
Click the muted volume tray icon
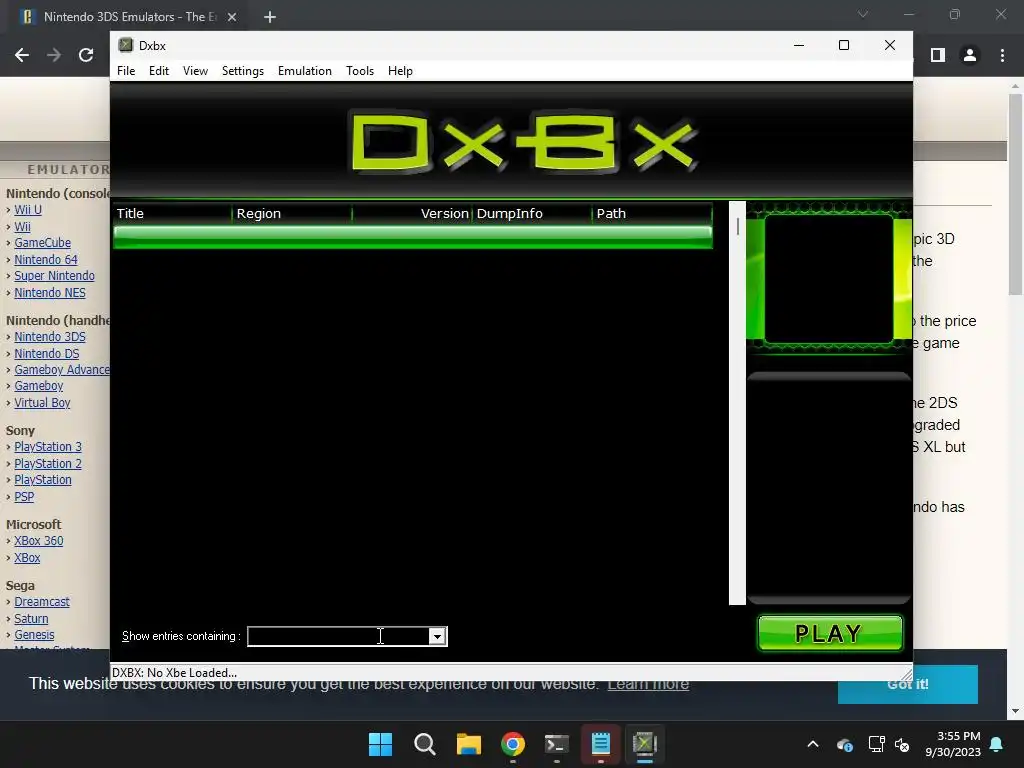902,744
